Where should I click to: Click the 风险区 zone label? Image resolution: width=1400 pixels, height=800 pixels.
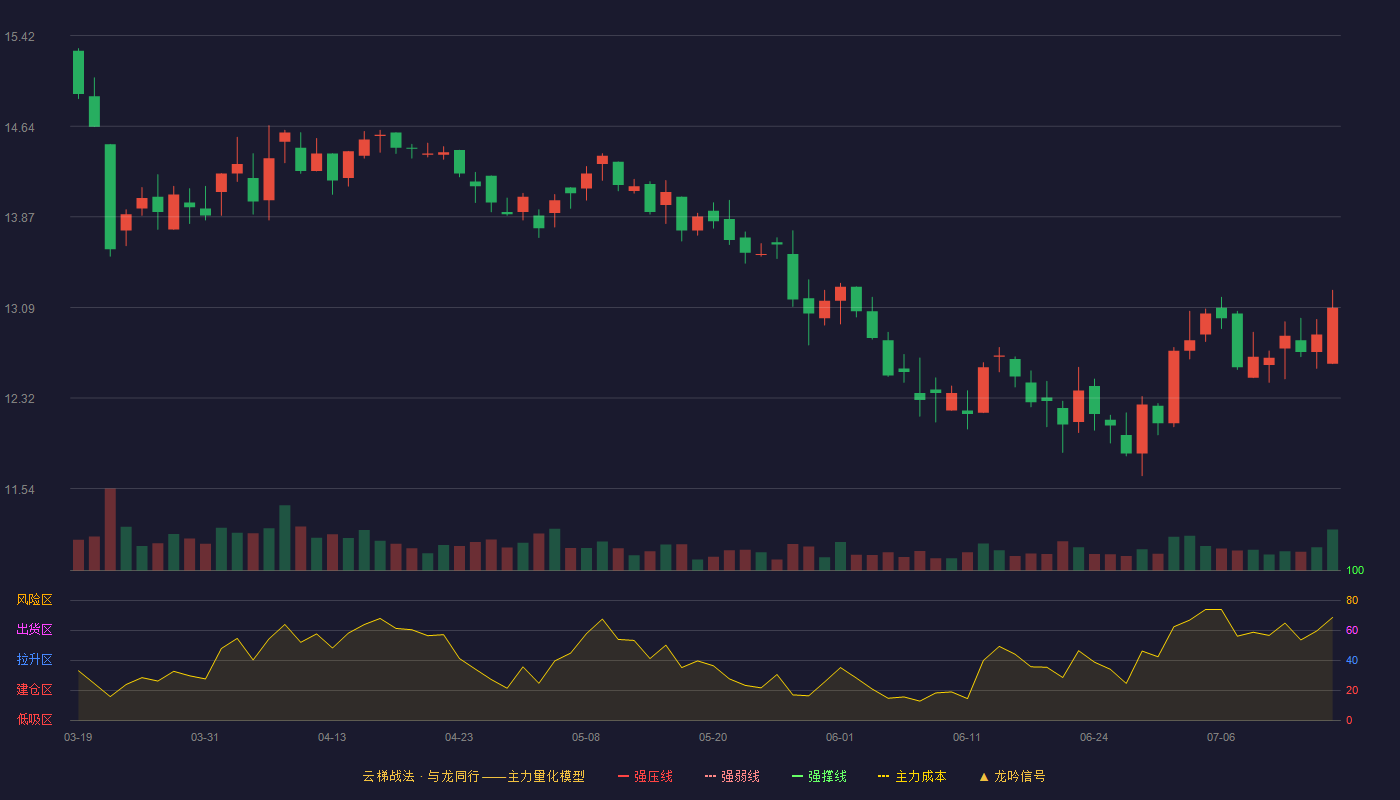(x=34, y=600)
